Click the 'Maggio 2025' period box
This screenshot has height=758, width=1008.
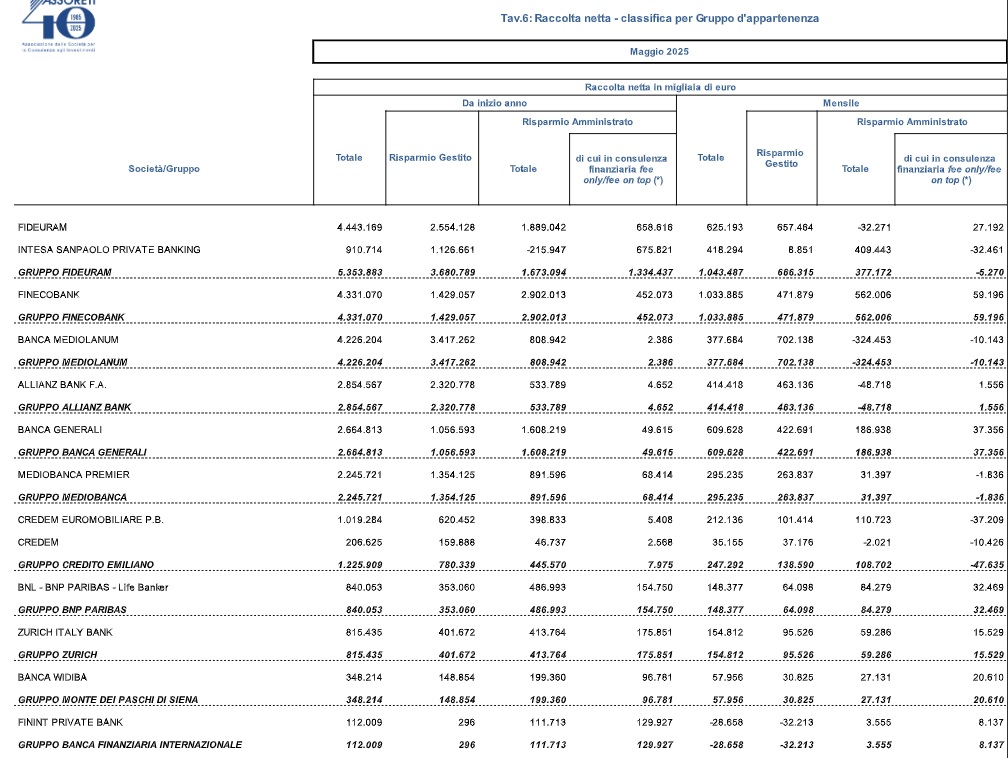[660, 52]
